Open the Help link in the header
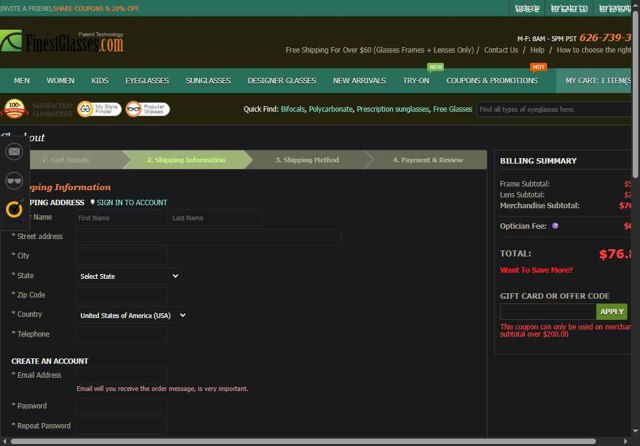 click(x=537, y=50)
